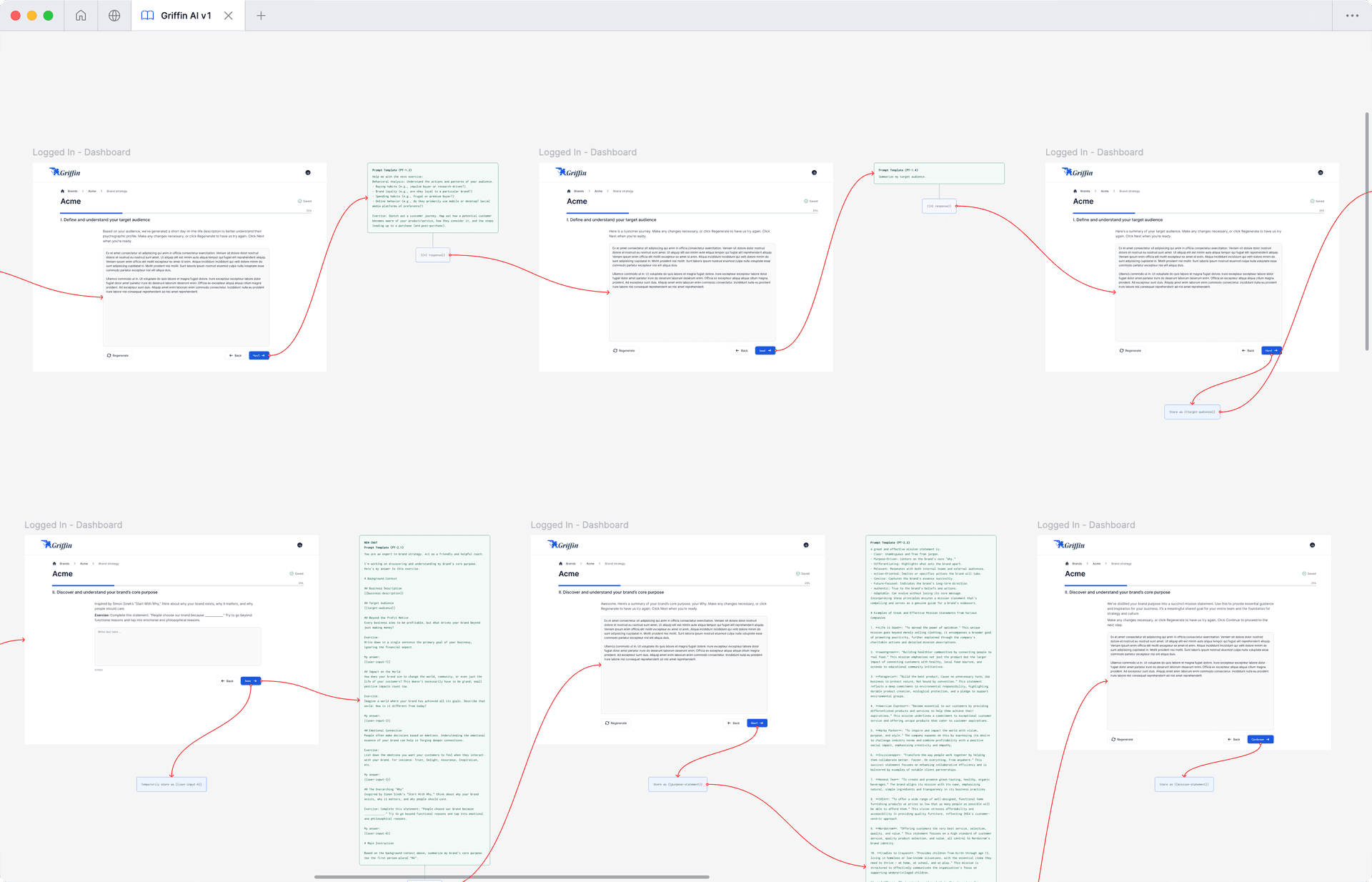Click Back in the audience summary frame
This screenshot has width=1372, height=882.
(x=1248, y=350)
